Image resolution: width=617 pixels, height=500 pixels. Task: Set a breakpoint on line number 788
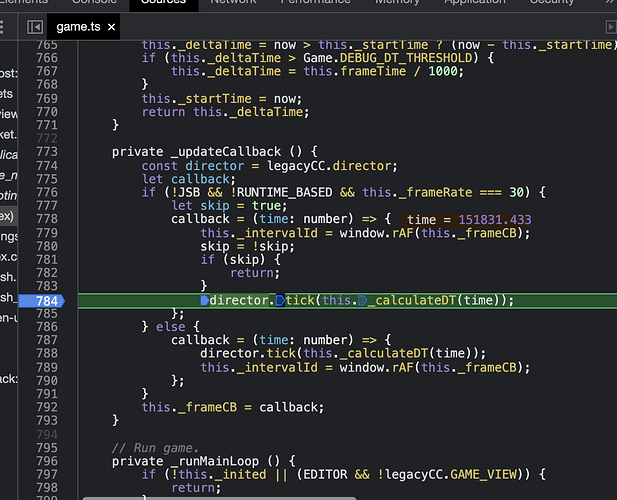pyautogui.click(x=47, y=353)
